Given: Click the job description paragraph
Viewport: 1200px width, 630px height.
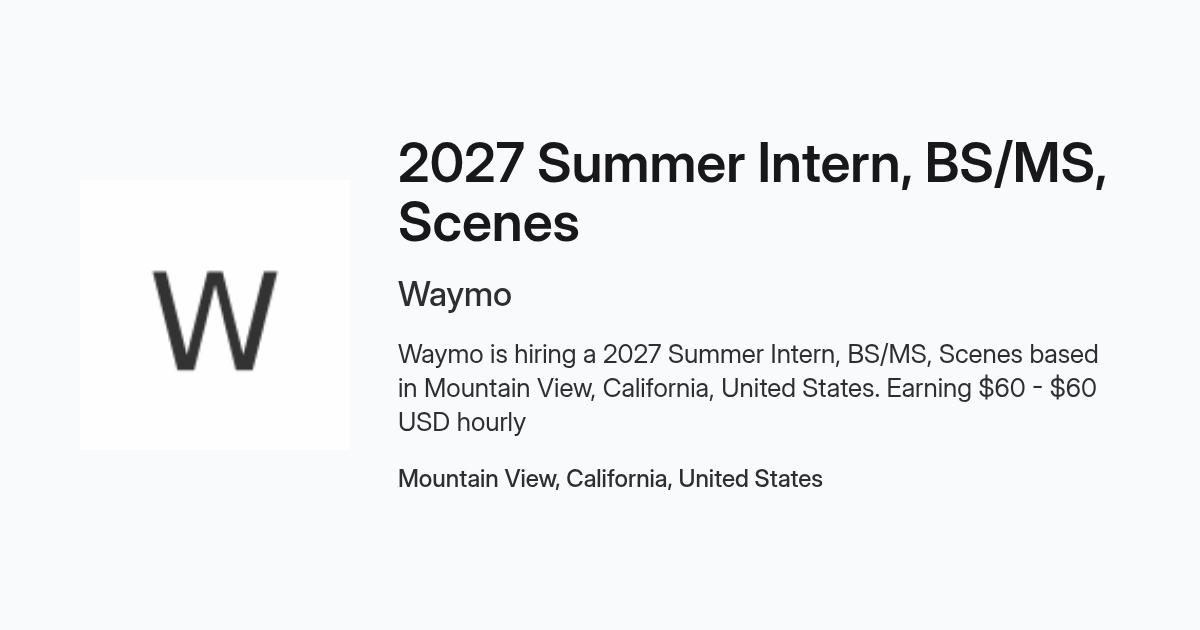Looking at the screenshot, I should [x=748, y=388].
